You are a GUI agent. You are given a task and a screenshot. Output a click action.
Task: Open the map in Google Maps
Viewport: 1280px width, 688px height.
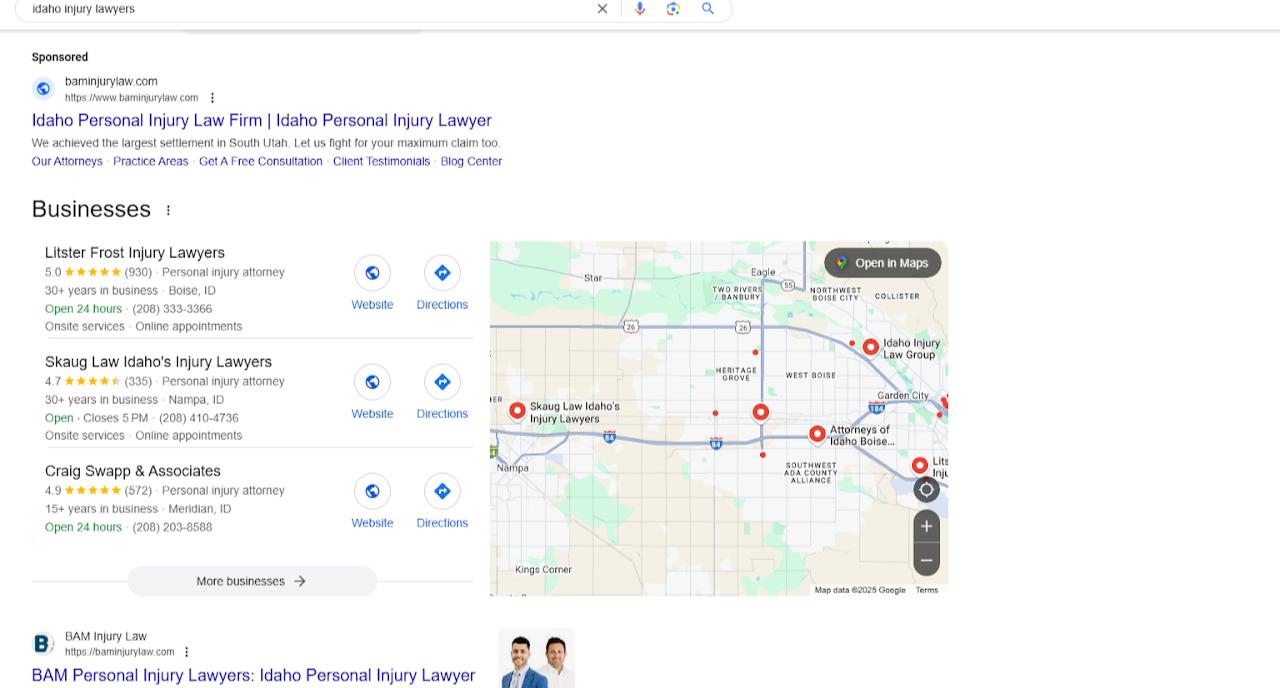pyautogui.click(x=882, y=263)
